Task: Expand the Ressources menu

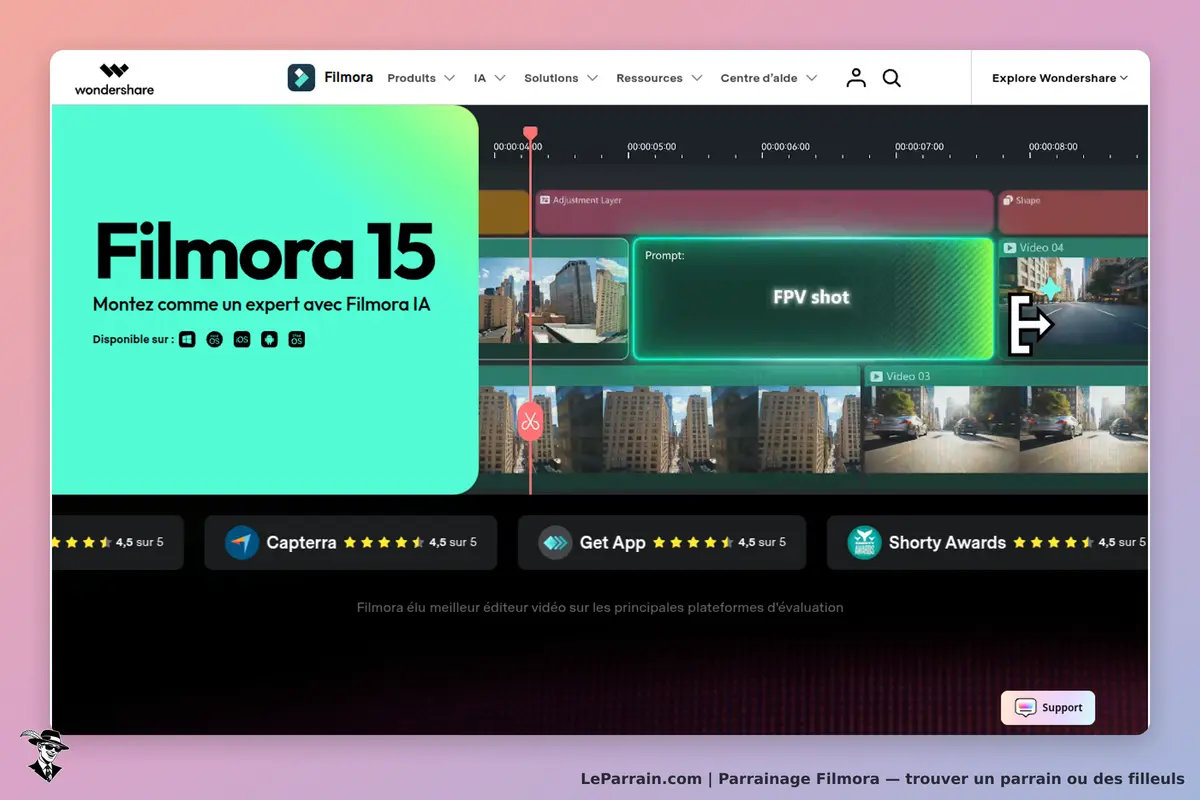Action: pos(659,78)
